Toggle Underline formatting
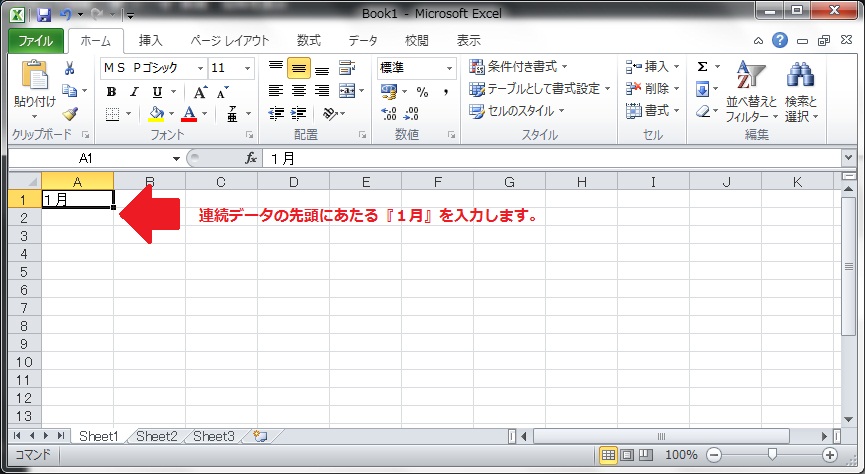This screenshot has height=474, width=865. [x=157, y=92]
